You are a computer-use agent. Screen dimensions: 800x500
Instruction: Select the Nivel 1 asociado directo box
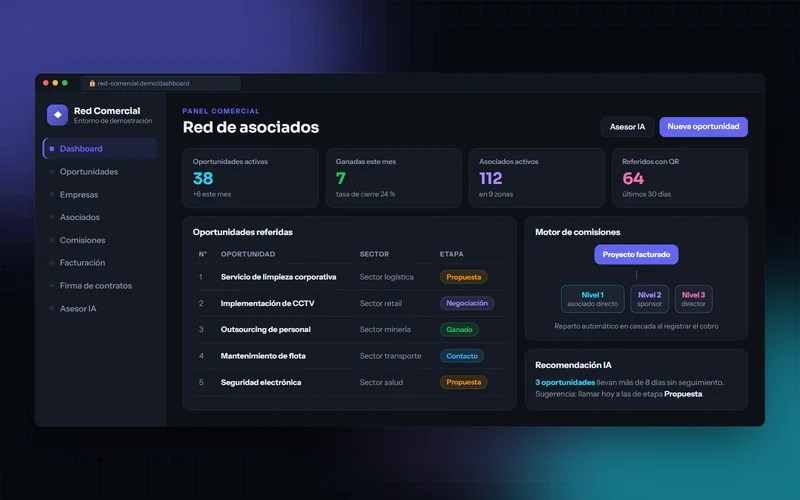[592, 299]
